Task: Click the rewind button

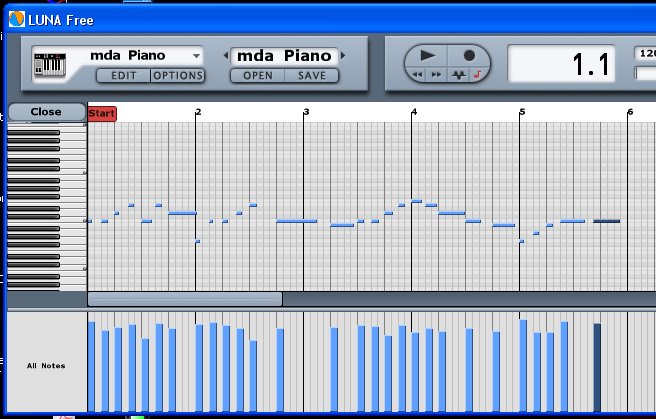Action: (x=417, y=75)
